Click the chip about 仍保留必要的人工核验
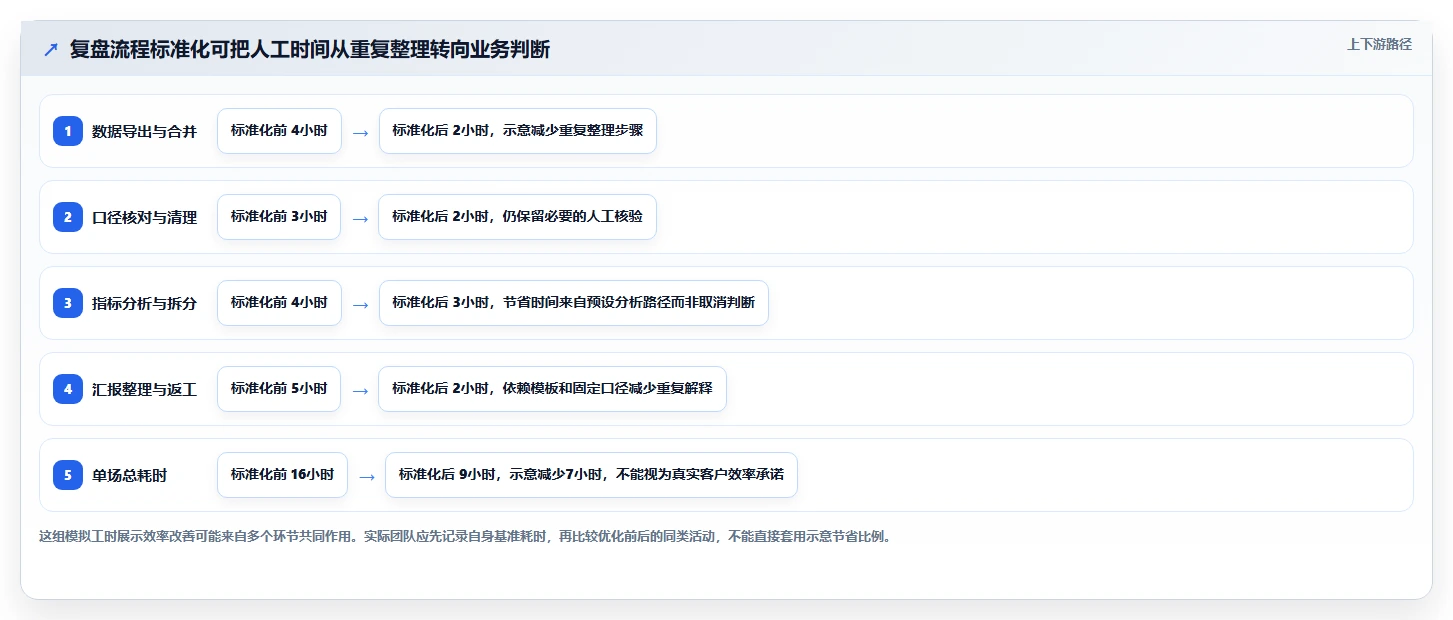This screenshot has width=1453, height=620. (518, 217)
